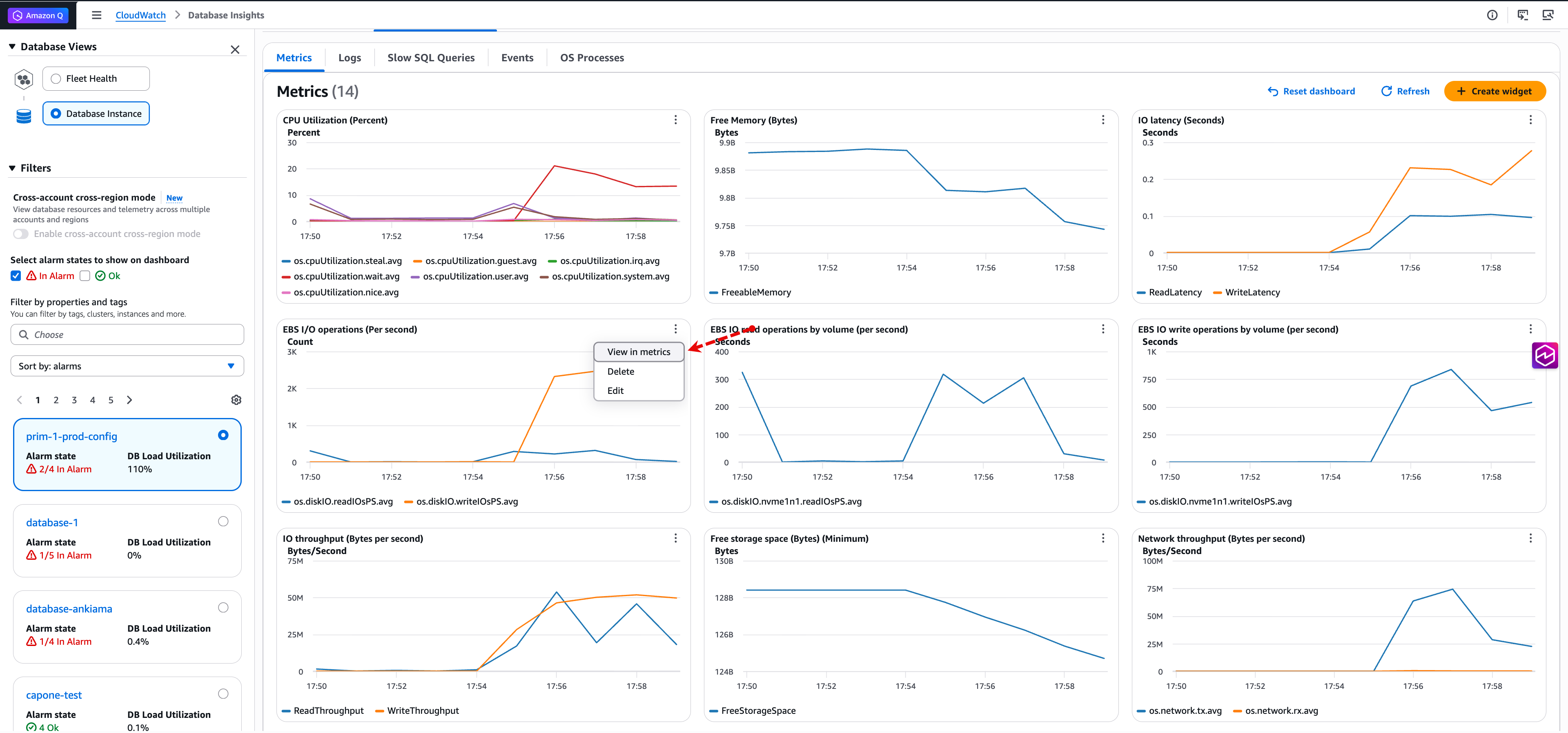This screenshot has width=1568, height=733.
Task: Click the Create widget button
Action: 1494,92
